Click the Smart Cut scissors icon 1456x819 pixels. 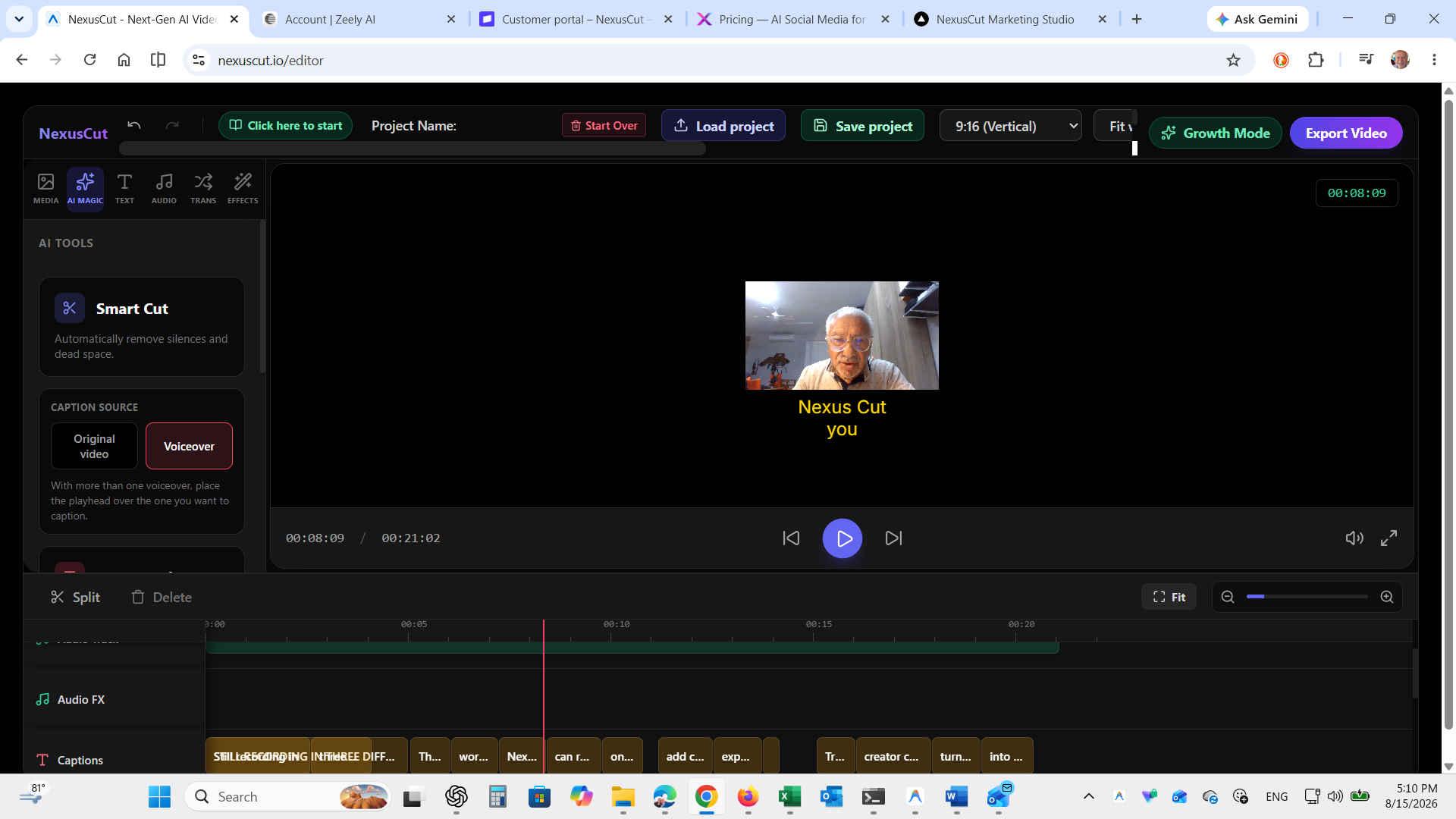(69, 308)
